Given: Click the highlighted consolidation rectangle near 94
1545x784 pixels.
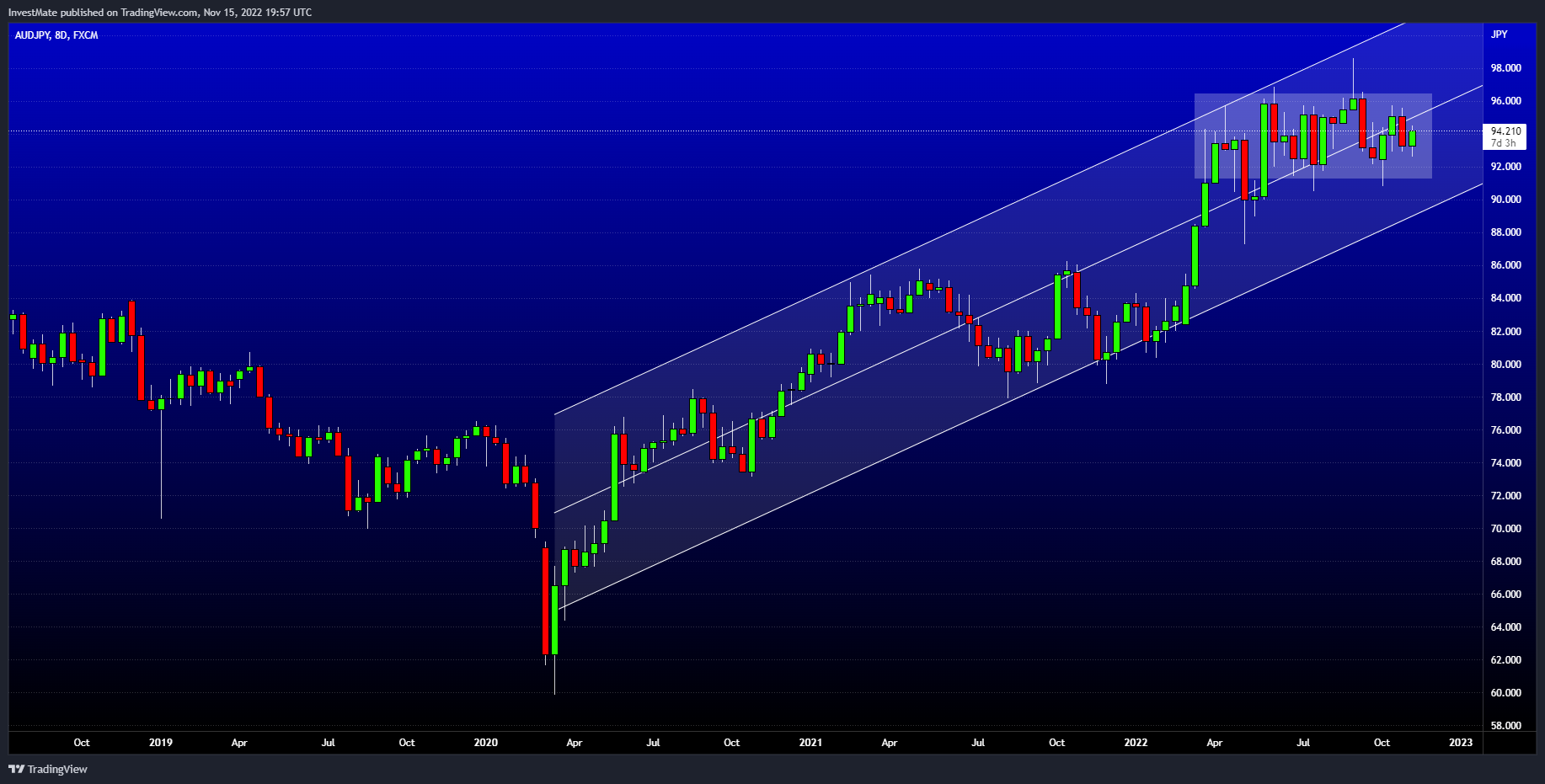Looking at the screenshot, I should (x=1313, y=136).
